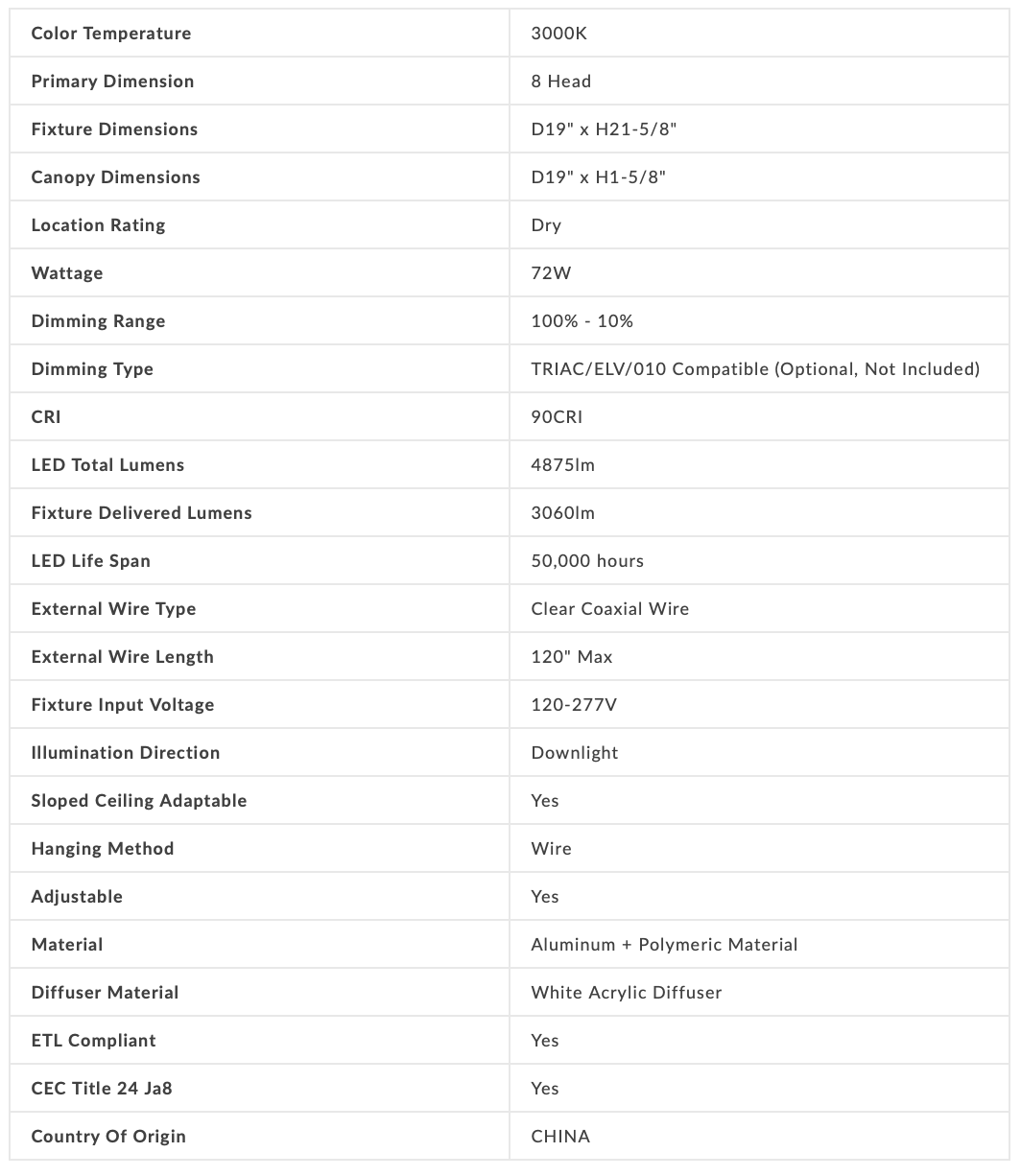Click the Canopy Dimensions label
The image size is (1021, 1176).
[x=116, y=177]
